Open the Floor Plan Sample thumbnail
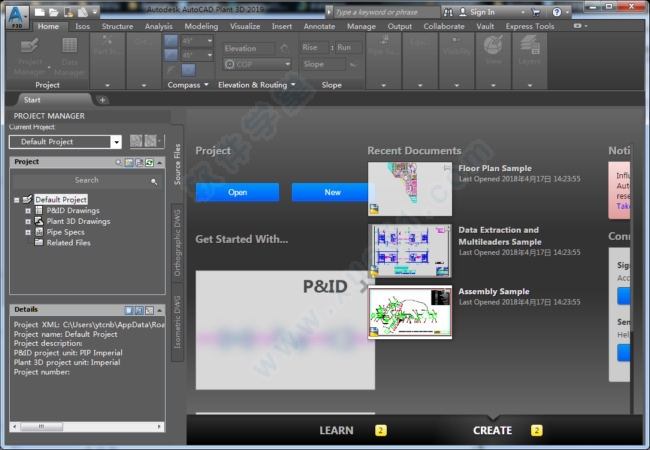Screen dimensions: 650x450 (x=410, y=189)
